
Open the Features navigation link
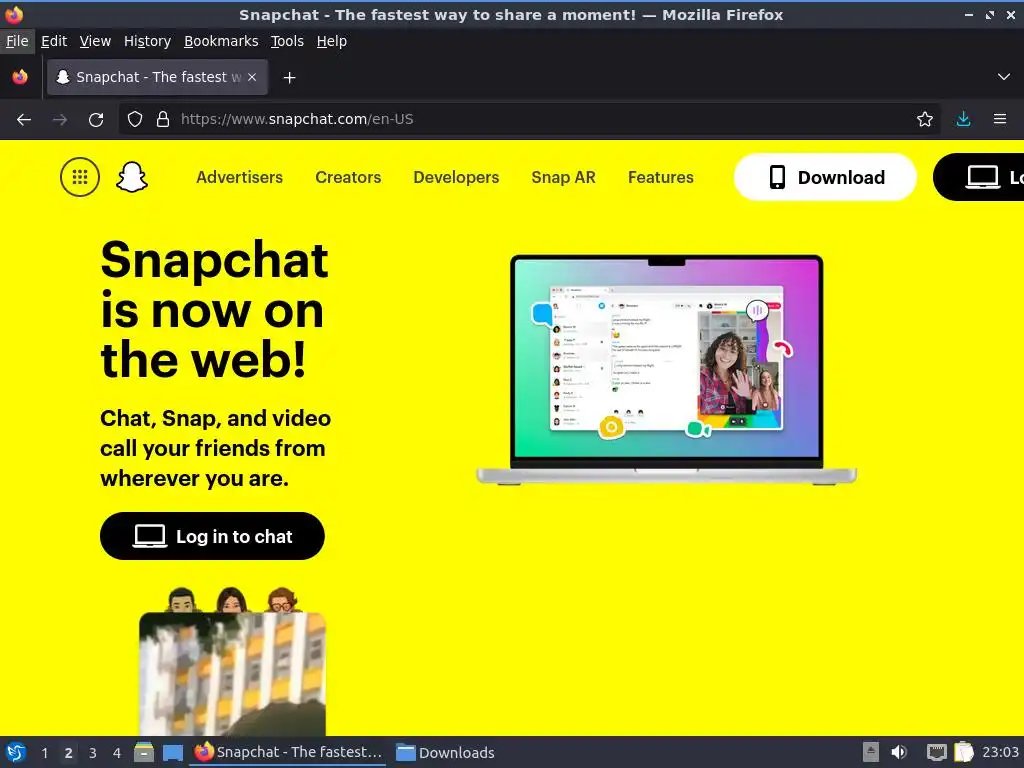point(661,177)
